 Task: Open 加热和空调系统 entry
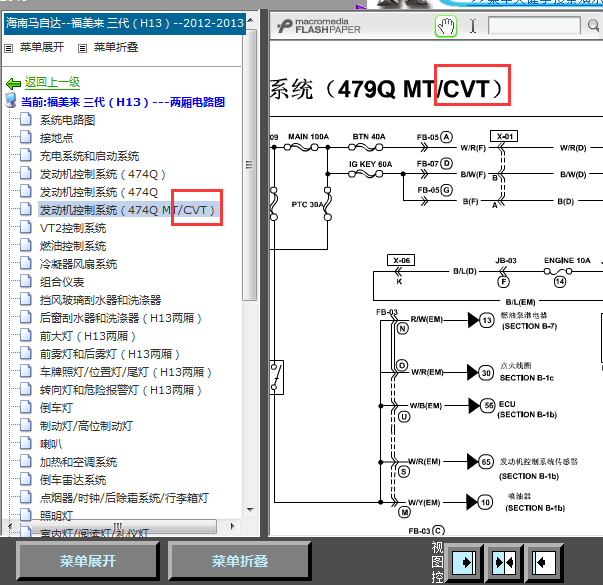click(x=78, y=462)
